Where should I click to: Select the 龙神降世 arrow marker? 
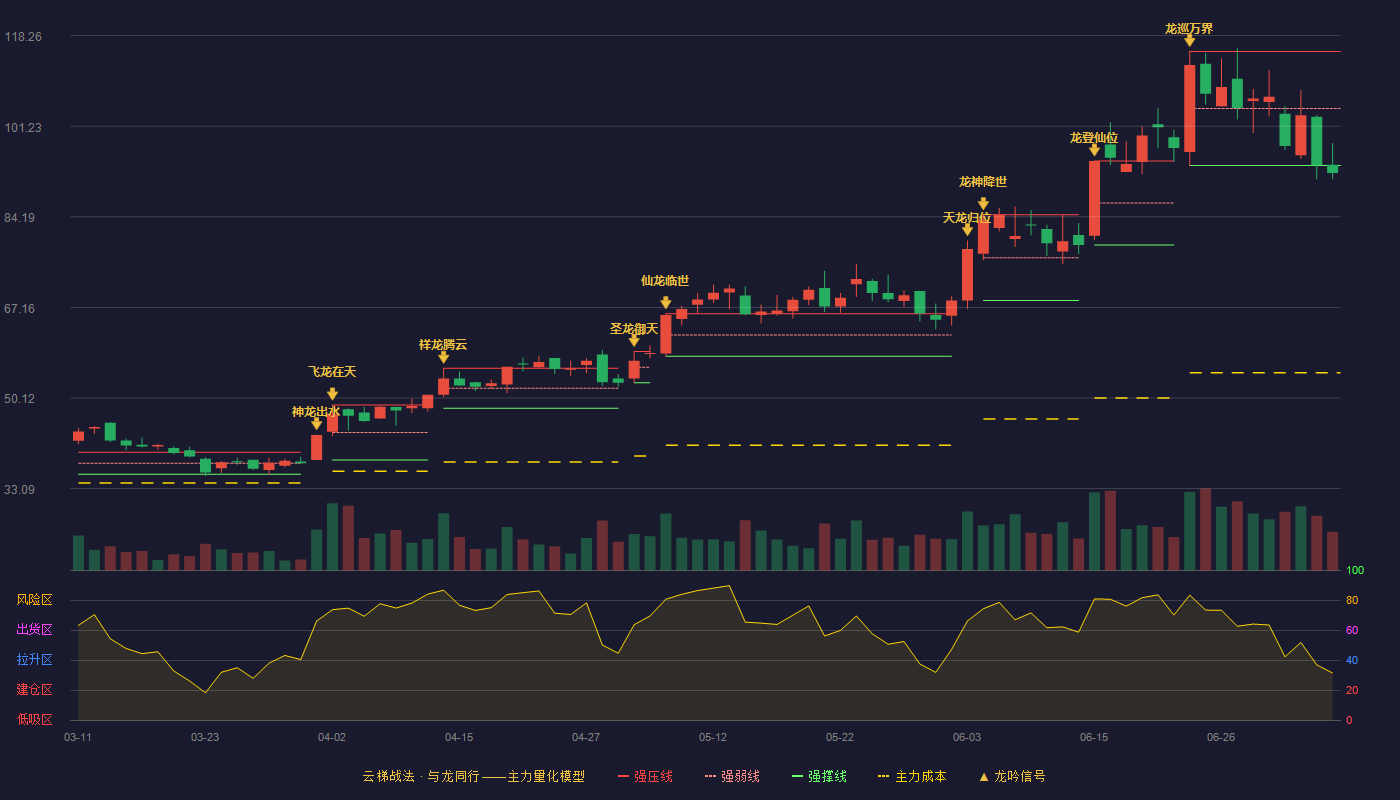click(984, 204)
